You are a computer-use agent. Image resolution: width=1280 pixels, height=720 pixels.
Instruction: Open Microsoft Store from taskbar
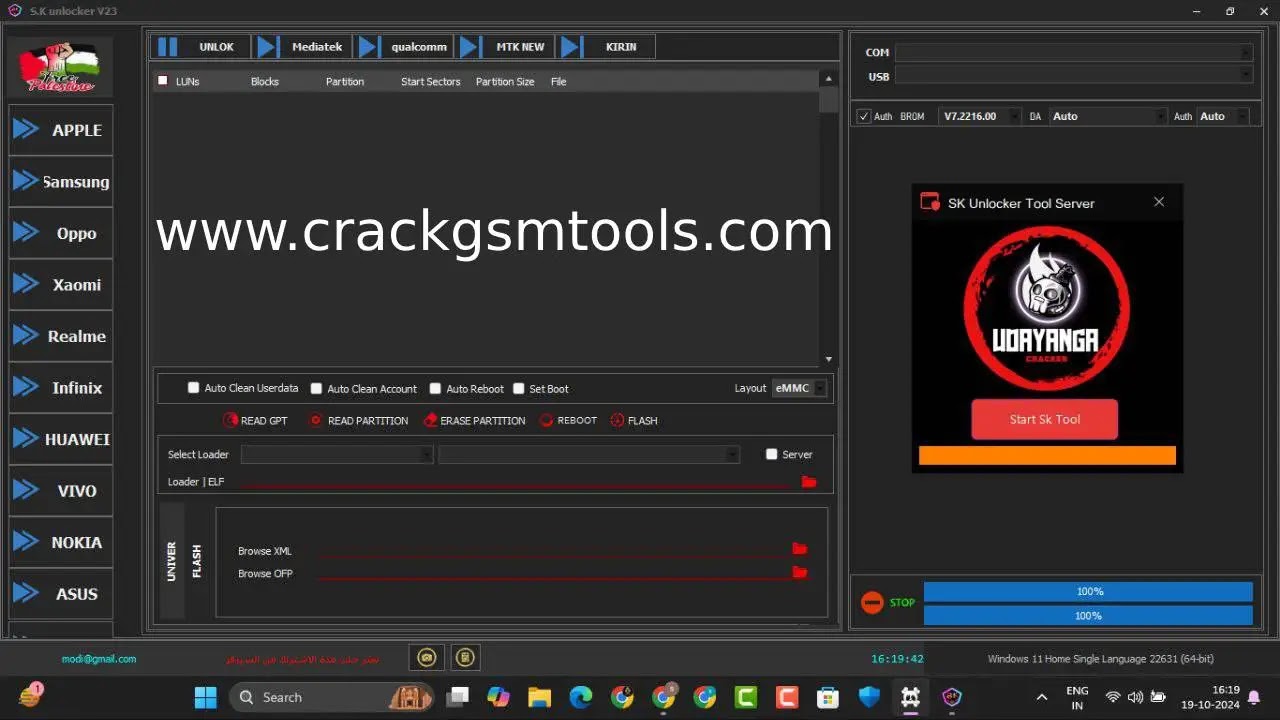click(828, 697)
